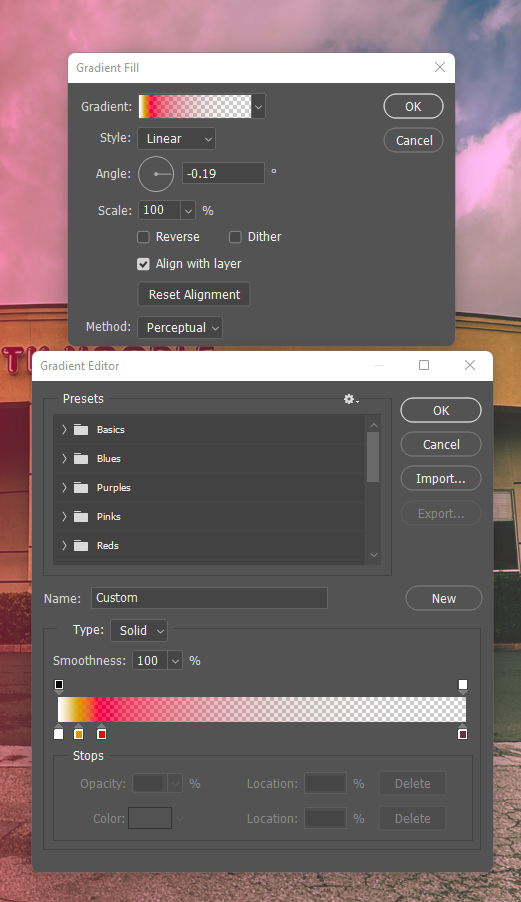Image resolution: width=521 pixels, height=902 pixels.
Task: Click the Purples folder icon
Action: [x=81, y=488]
